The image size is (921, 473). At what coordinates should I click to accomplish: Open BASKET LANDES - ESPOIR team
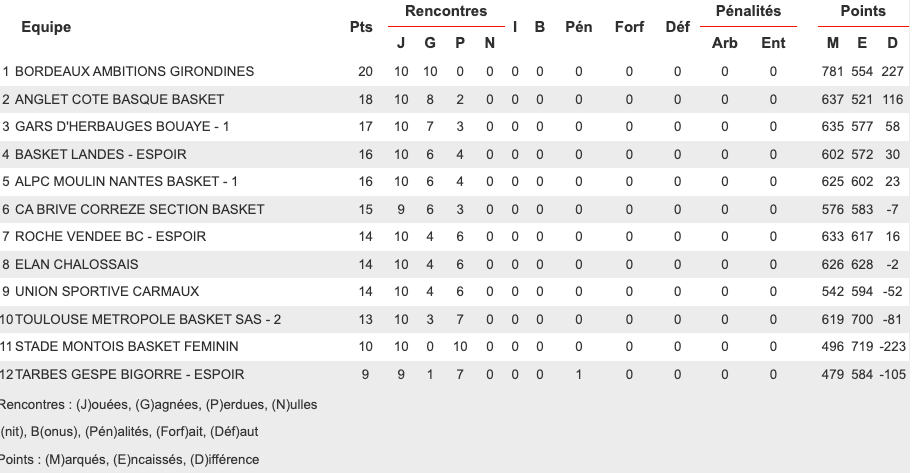click(x=100, y=155)
